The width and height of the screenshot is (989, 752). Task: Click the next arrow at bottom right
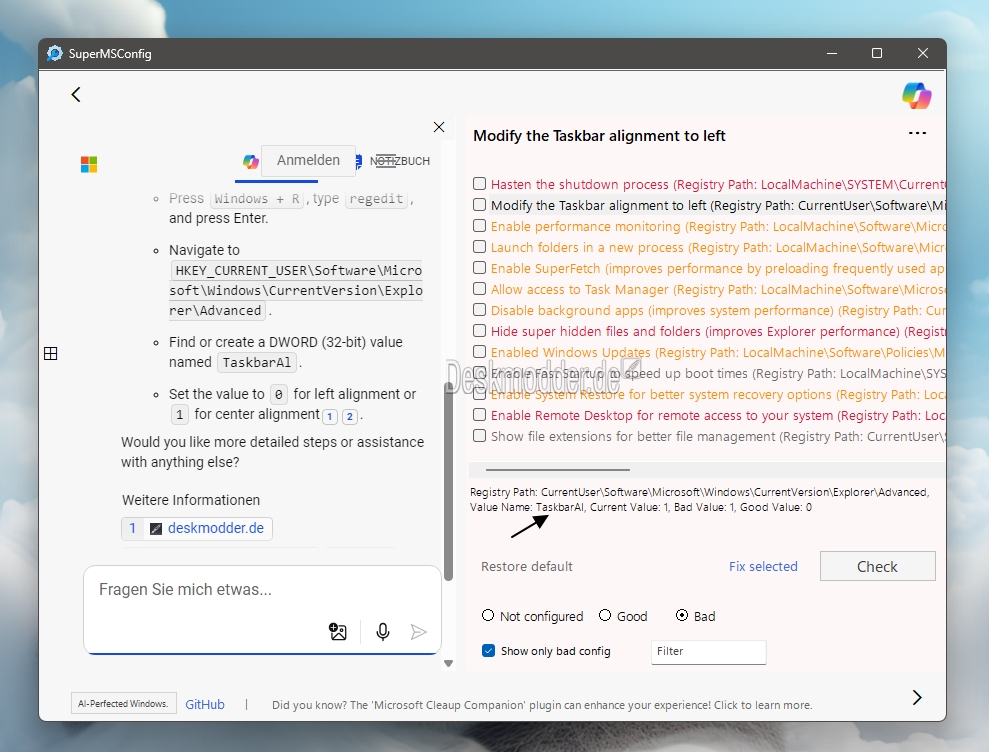point(917,697)
